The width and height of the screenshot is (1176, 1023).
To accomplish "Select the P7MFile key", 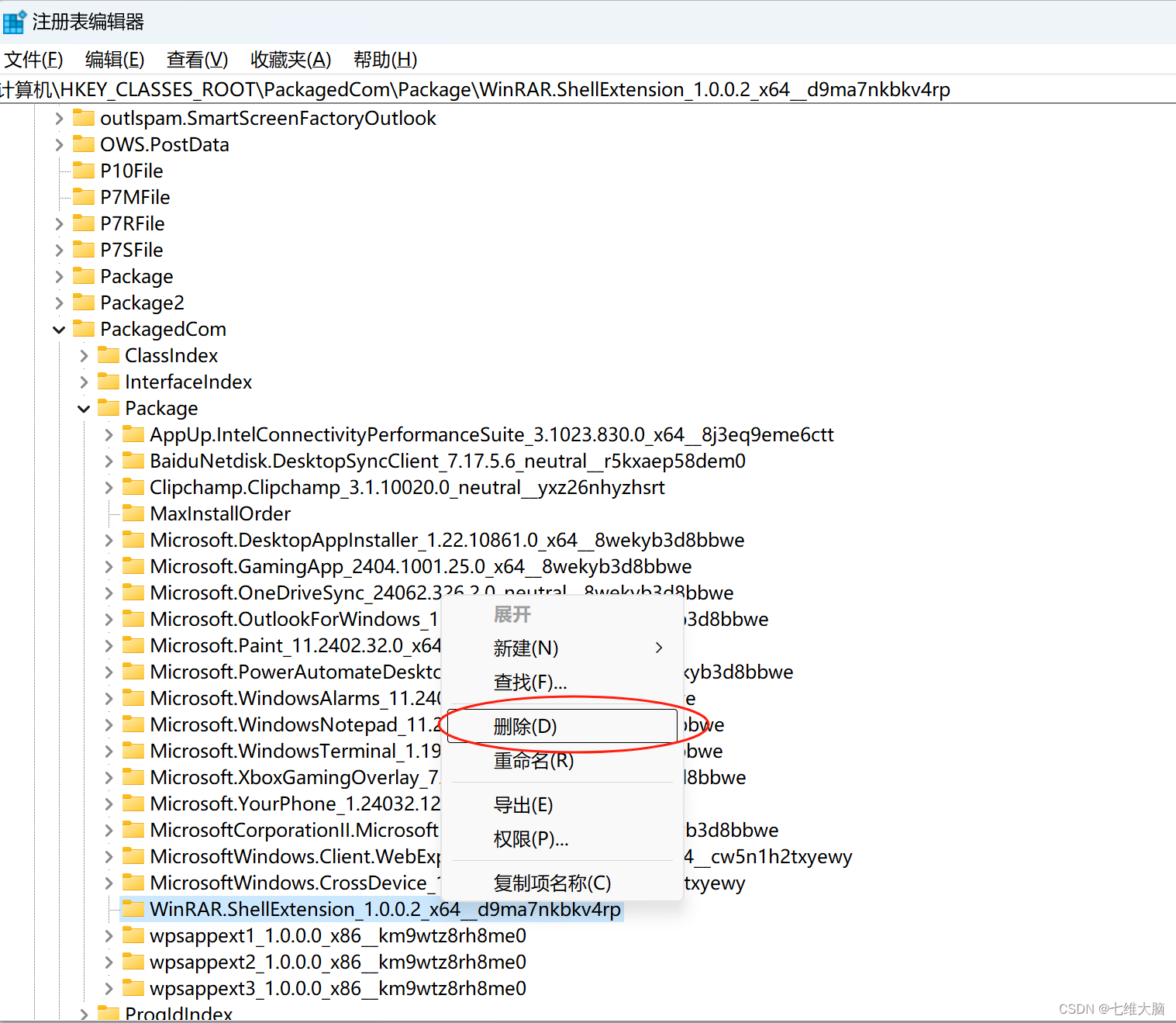I will 135,197.
